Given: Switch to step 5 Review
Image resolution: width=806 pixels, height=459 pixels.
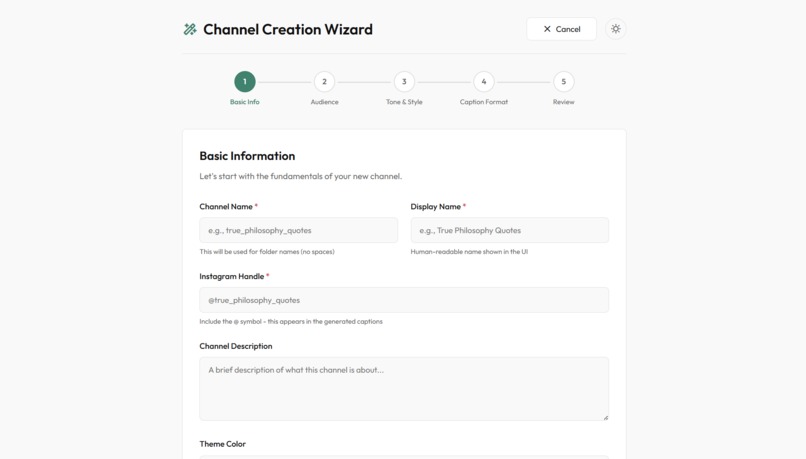Looking at the screenshot, I should point(563,82).
